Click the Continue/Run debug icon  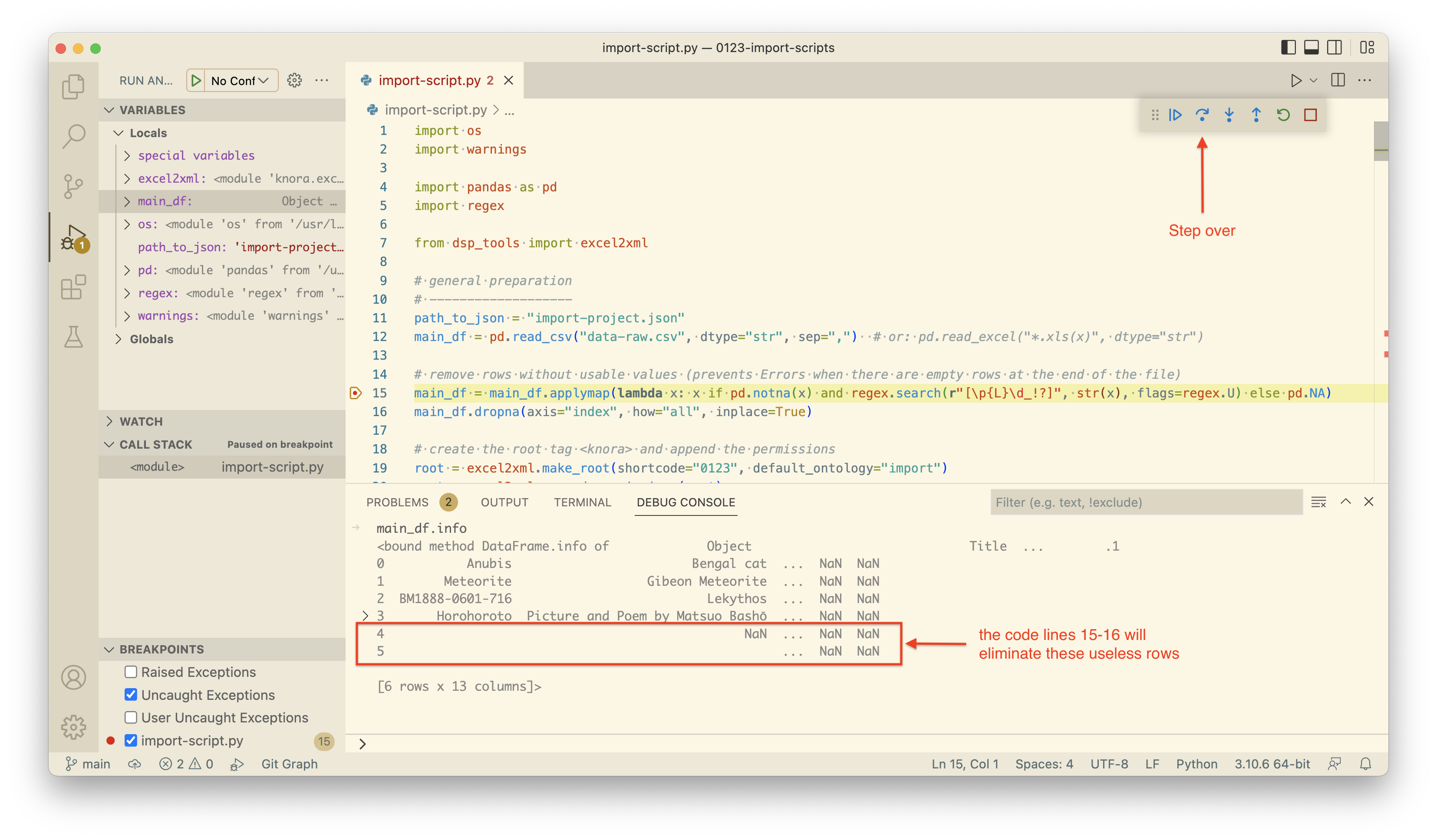point(1175,114)
